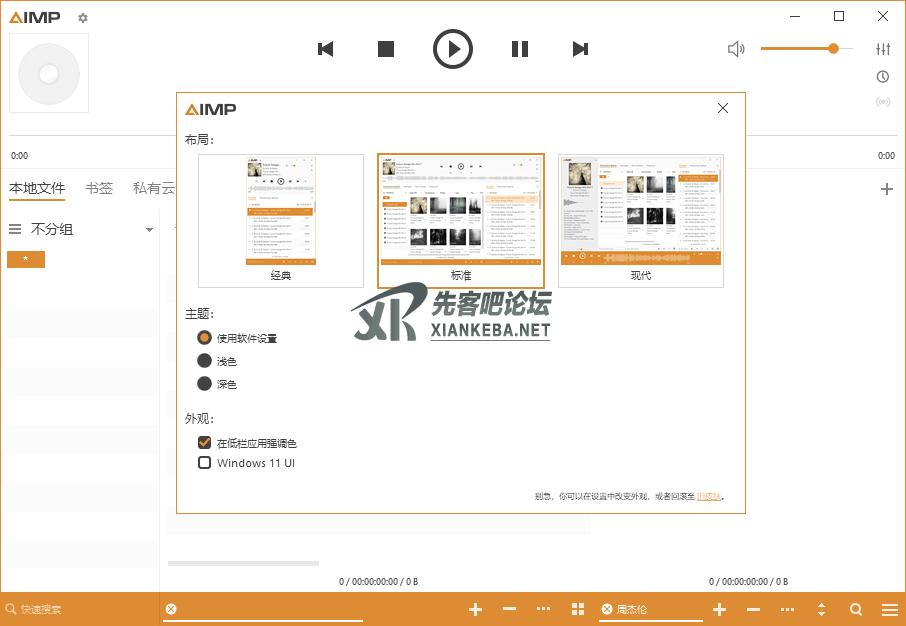
Task: Open the equalizer settings icon
Action: 883,49
